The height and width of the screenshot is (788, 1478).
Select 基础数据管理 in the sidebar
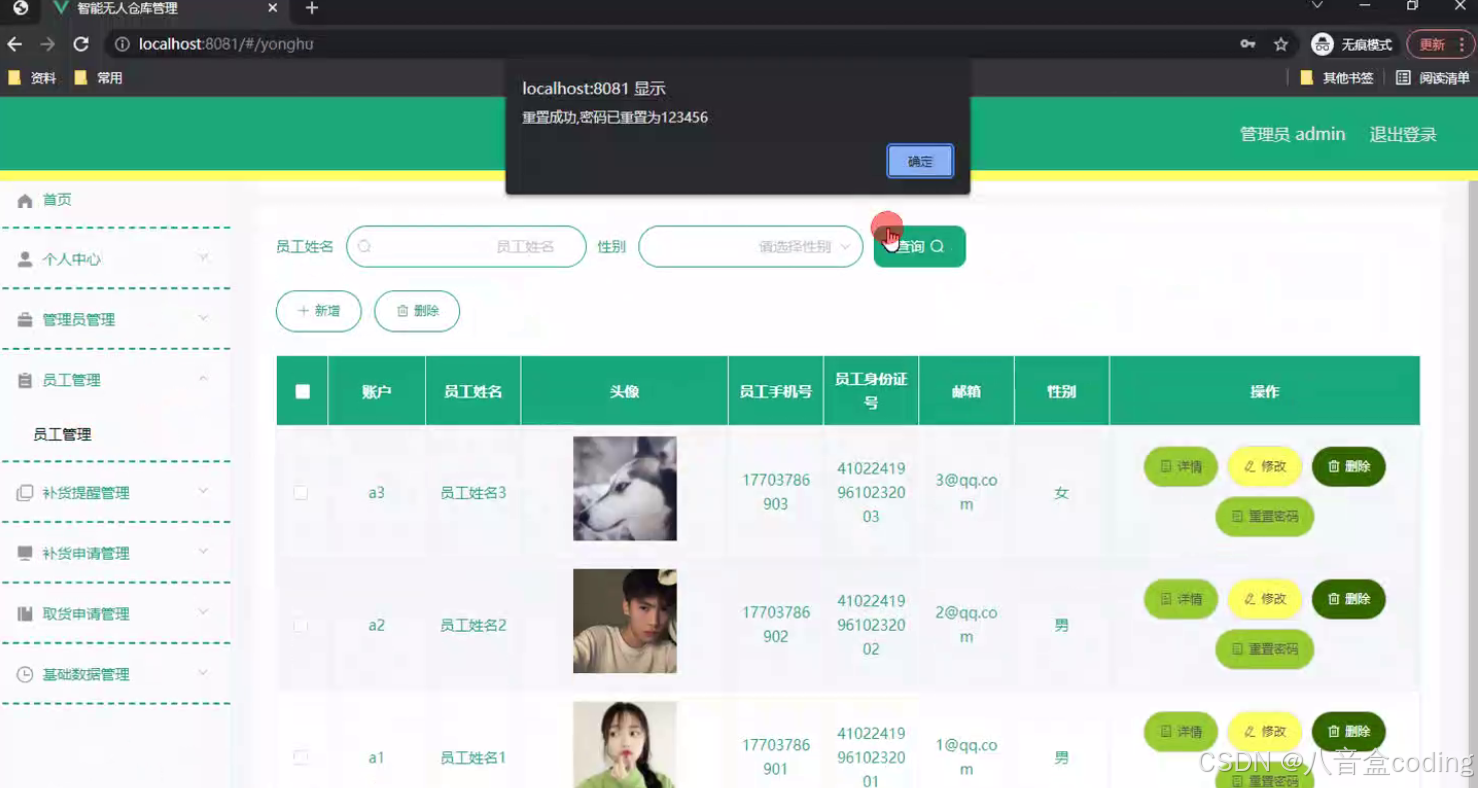point(86,674)
